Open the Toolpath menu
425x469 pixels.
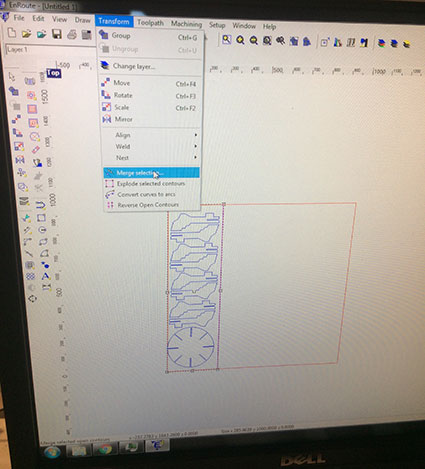[150, 23]
